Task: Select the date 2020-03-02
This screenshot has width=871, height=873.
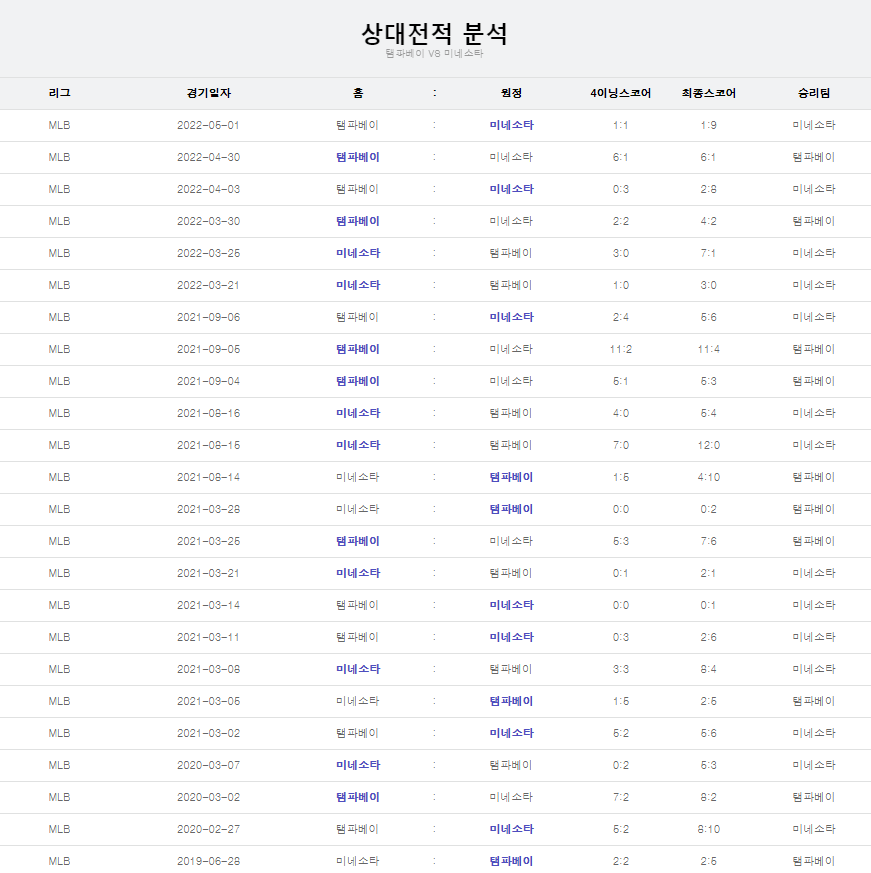Action: click(x=209, y=798)
